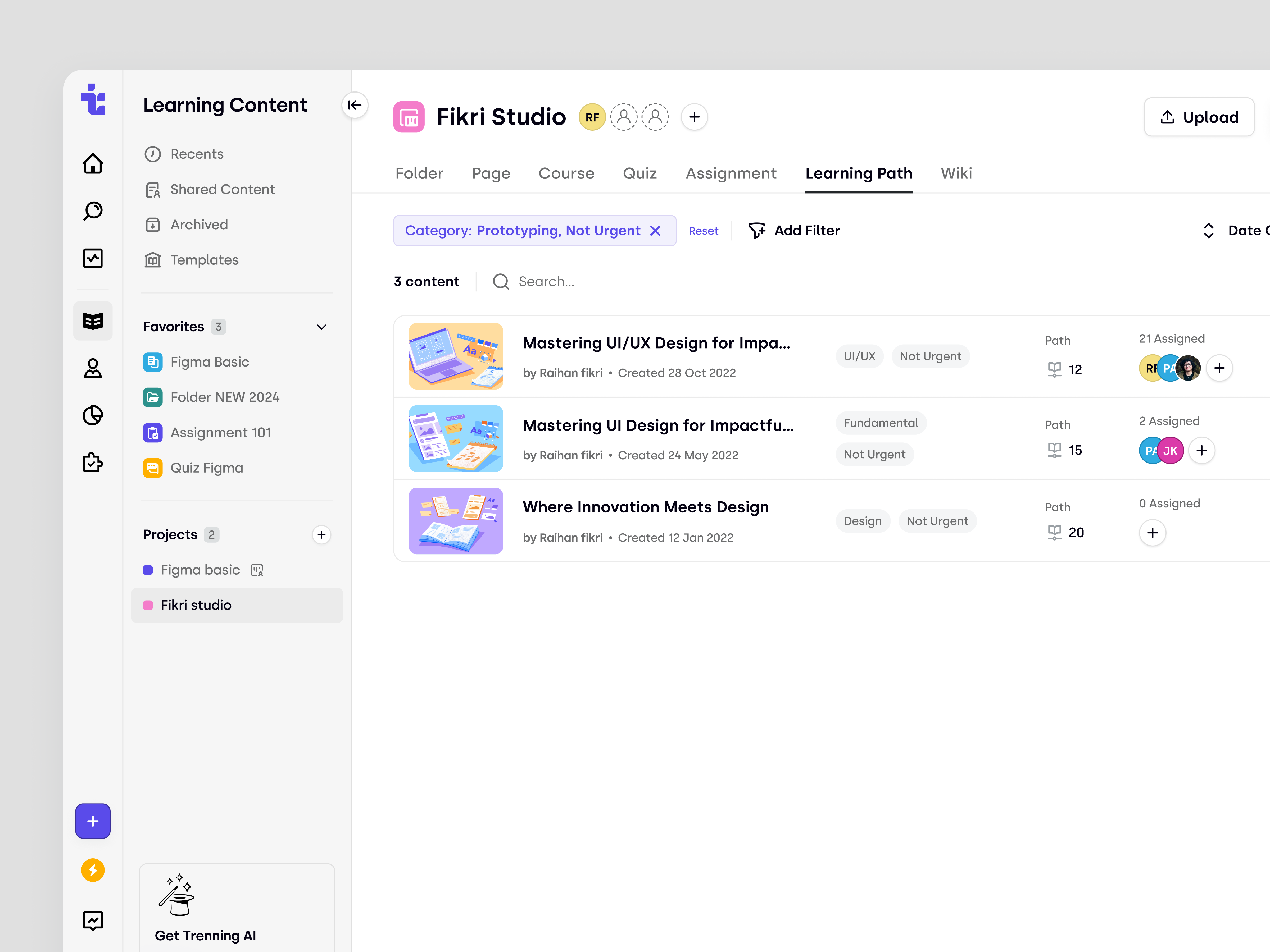The height and width of the screenshot is (952, 1270).
Task: Select the Figma basic project
Action: [200, 570]
